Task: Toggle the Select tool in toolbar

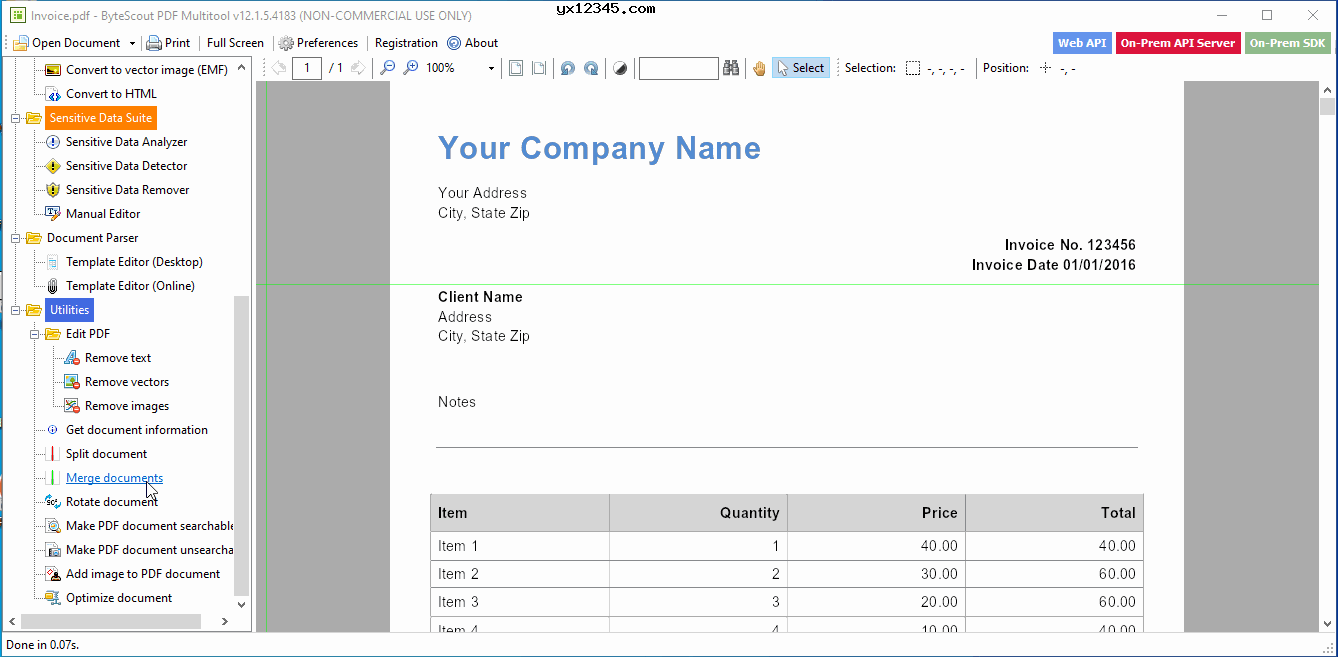Action: (x=800, y=68)
